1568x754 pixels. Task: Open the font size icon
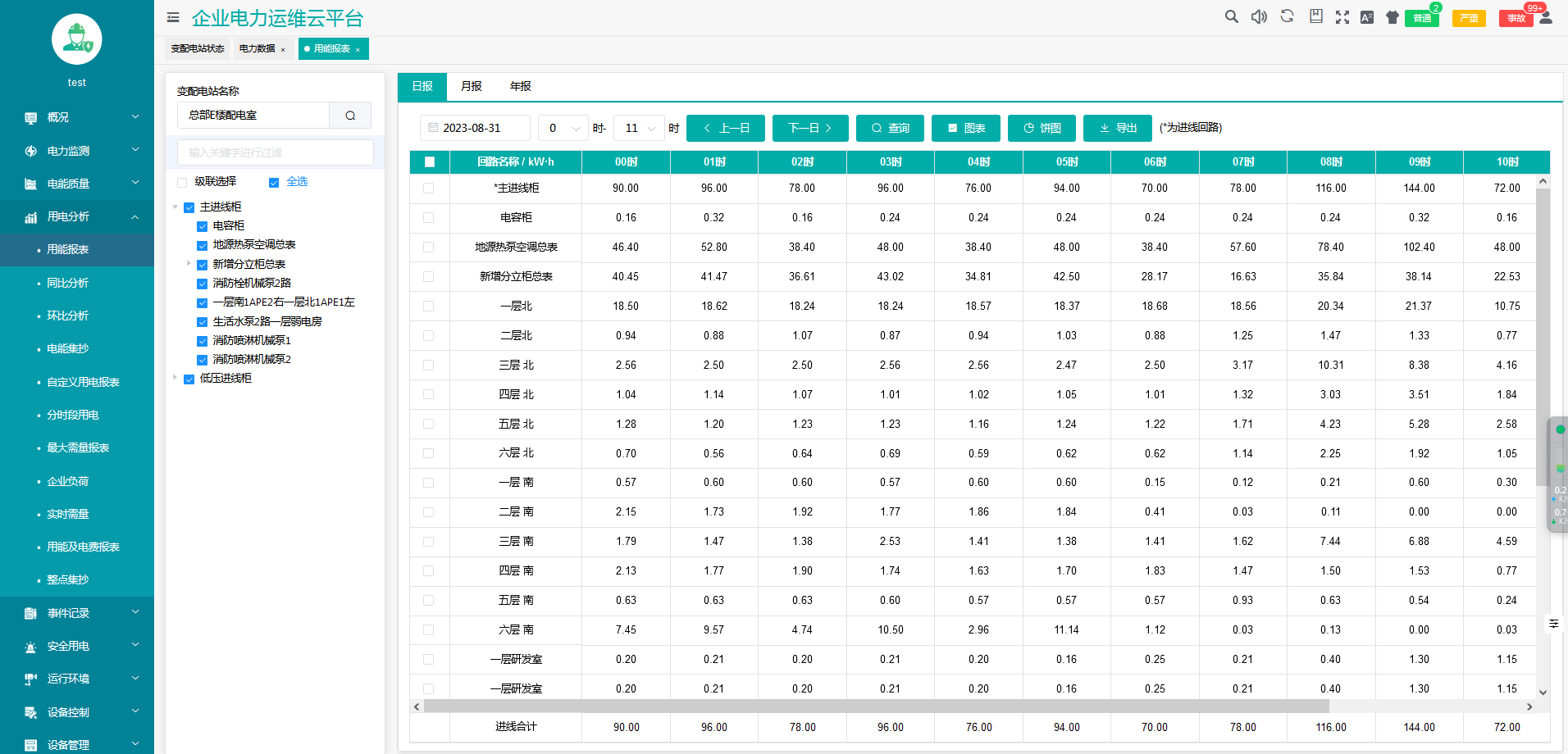point(1367,17)
